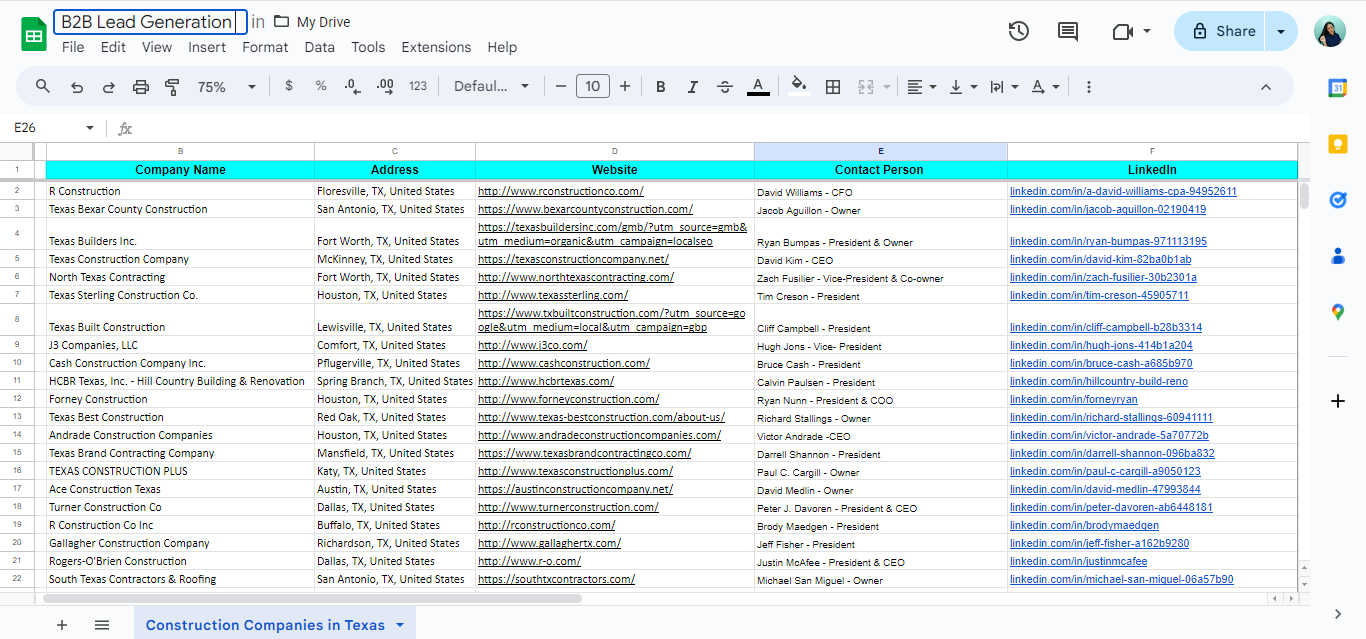Screen dimensions: 1366x639
Task: Open the borders tool
Action: click(x=832, y=87)
